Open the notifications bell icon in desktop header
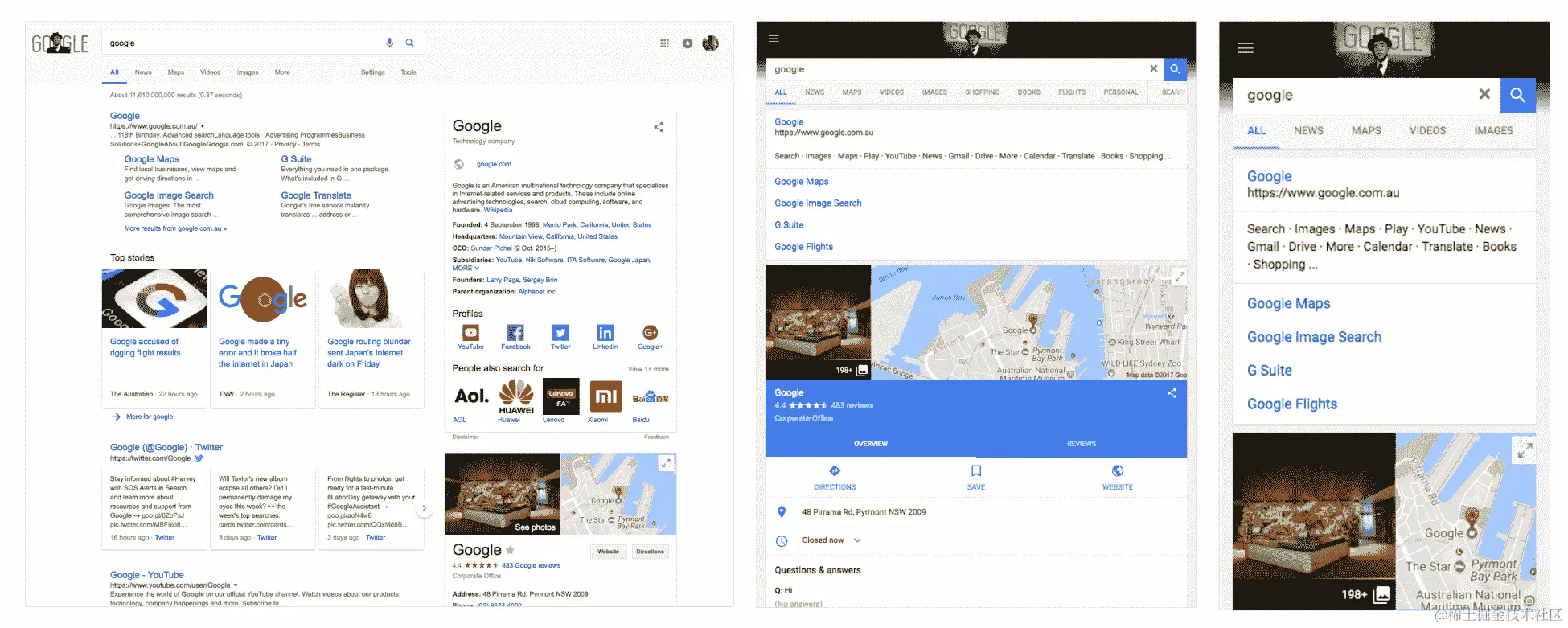The width and height of the screenshot is (1568, 628). (x=688, y=43)
